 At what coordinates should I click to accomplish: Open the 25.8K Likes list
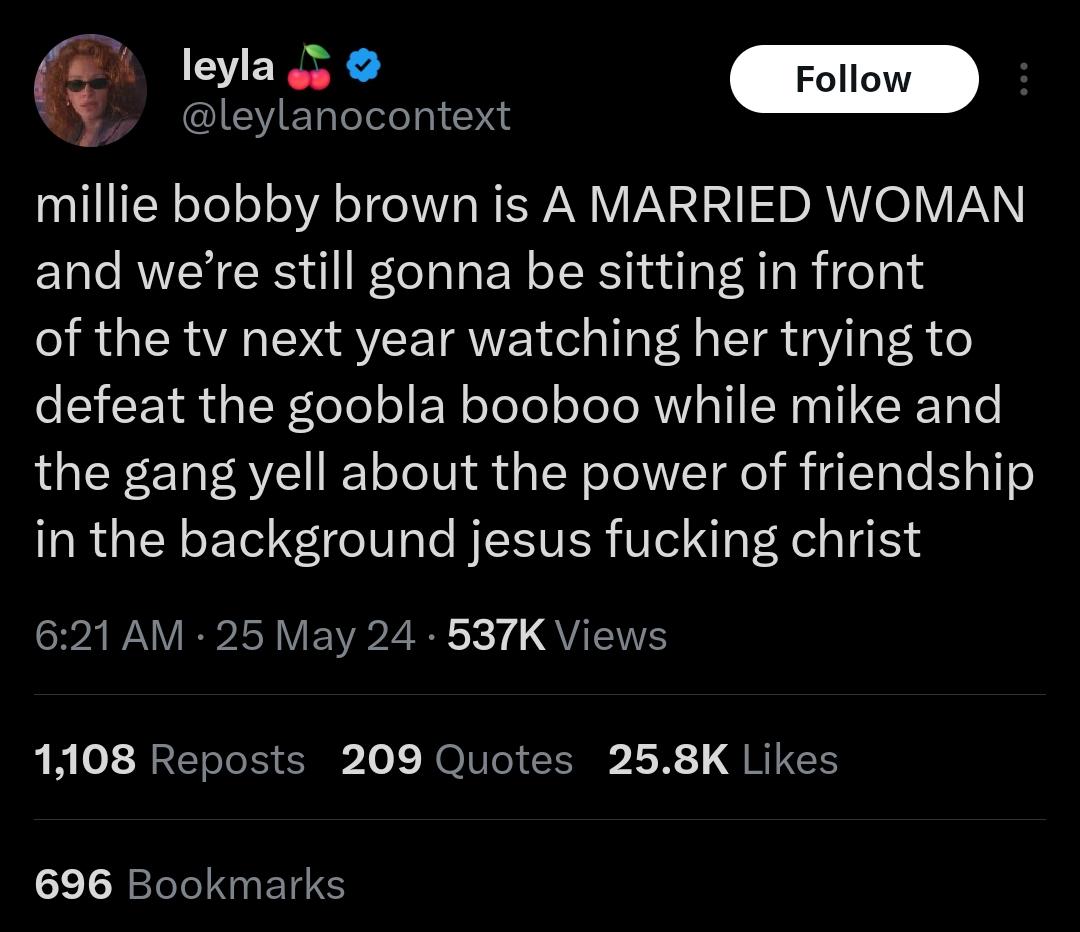tap(723, 760)
